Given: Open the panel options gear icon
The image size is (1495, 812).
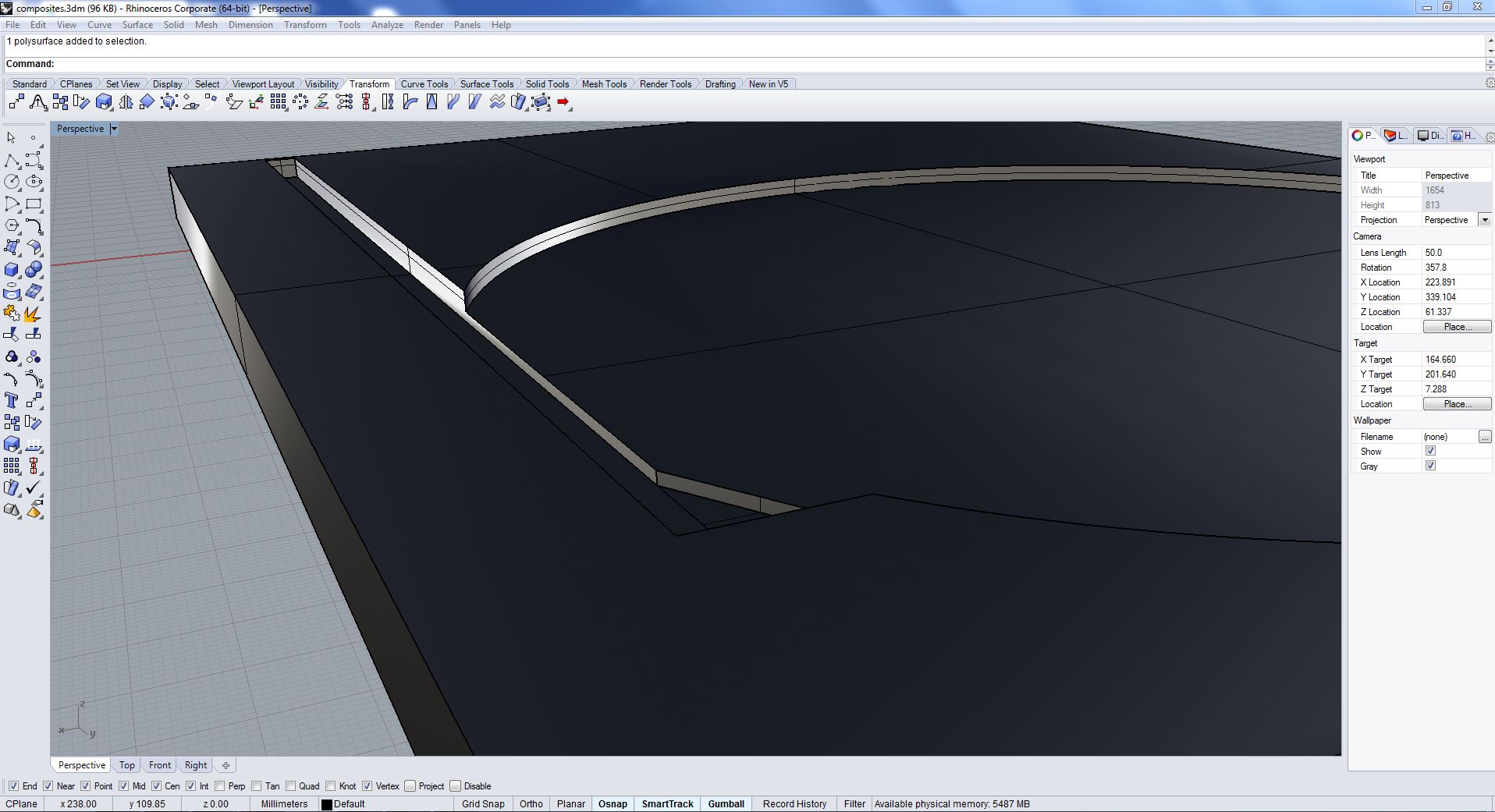Looking at the screenshot, I should tap(1490, 137).
